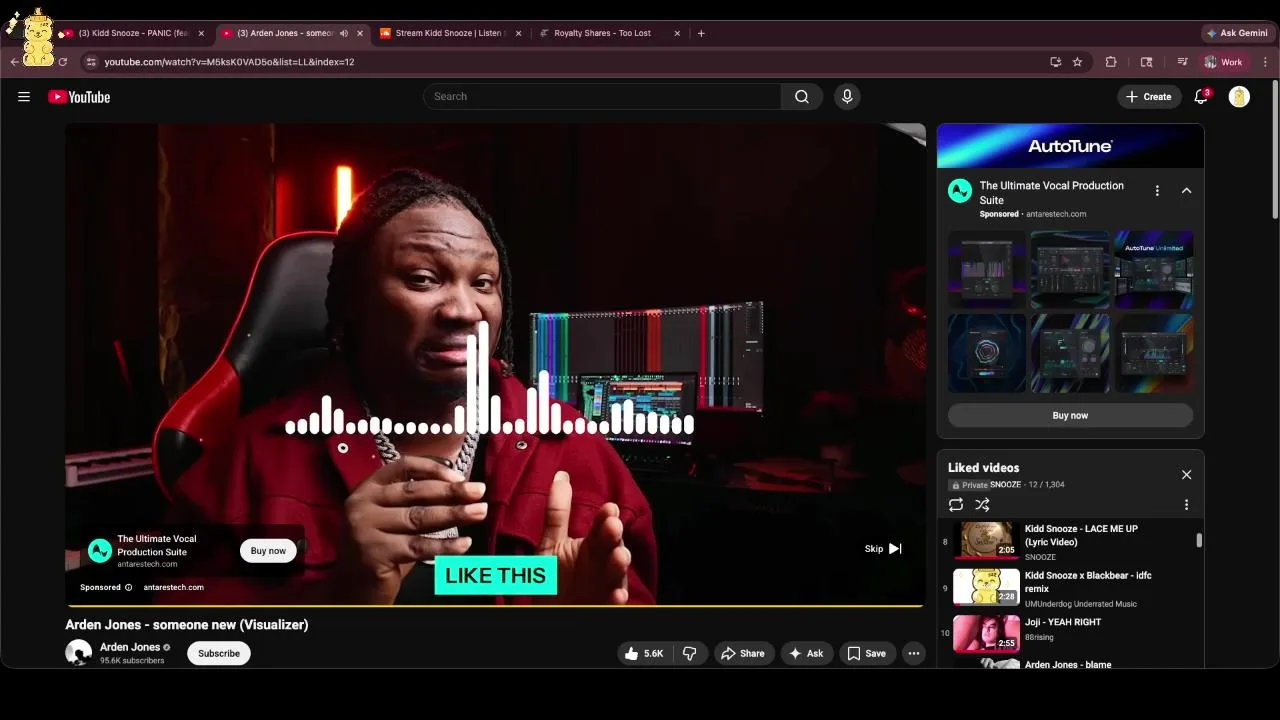Viewport: 1280px width, 720px height.
Task: Click the AutoTune banner logo in ad panel
Action: coord(1070,146)
